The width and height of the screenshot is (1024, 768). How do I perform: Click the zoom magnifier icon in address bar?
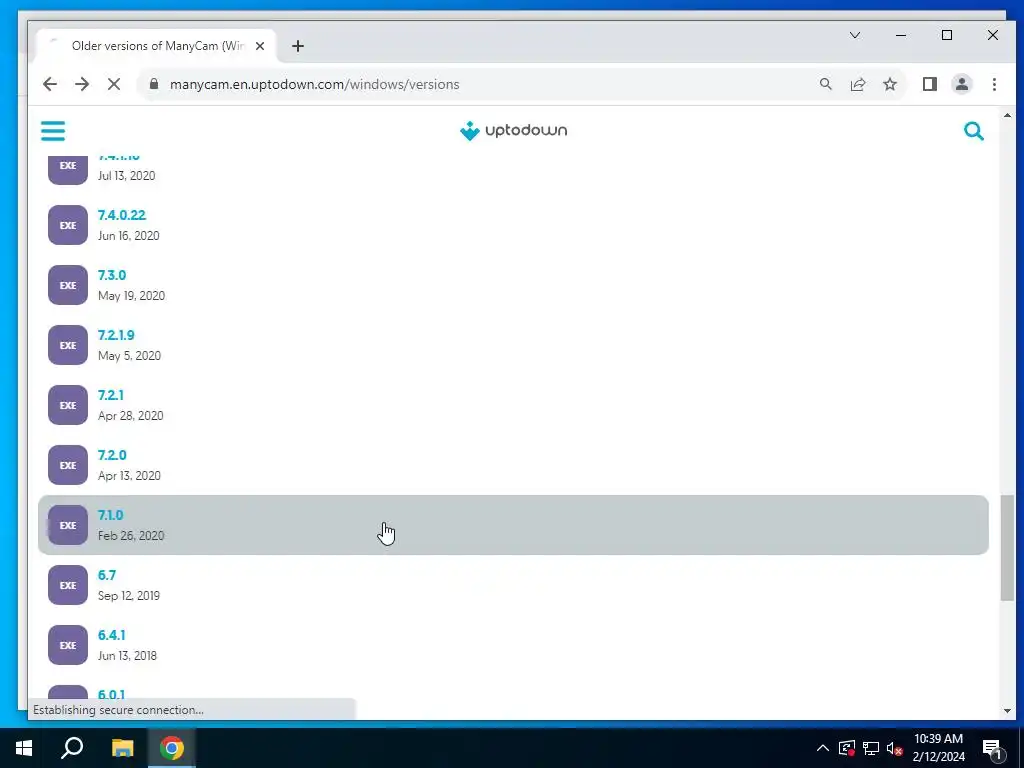click(825, 84)
